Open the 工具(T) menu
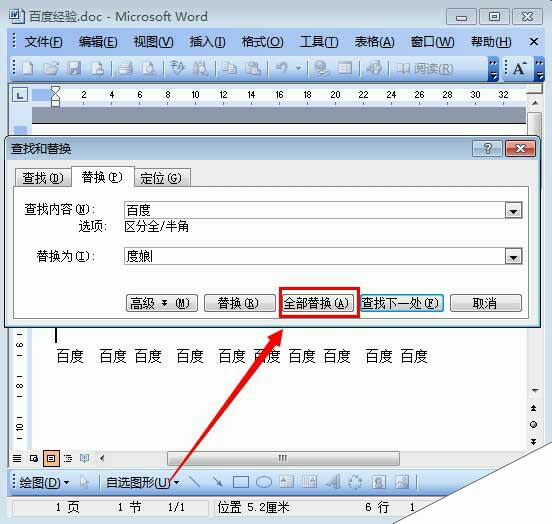Viewport: 552px width, 524px height. point(319,42)
